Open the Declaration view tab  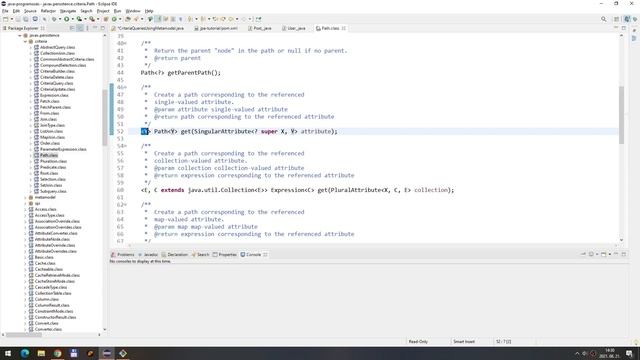(175, 254)
